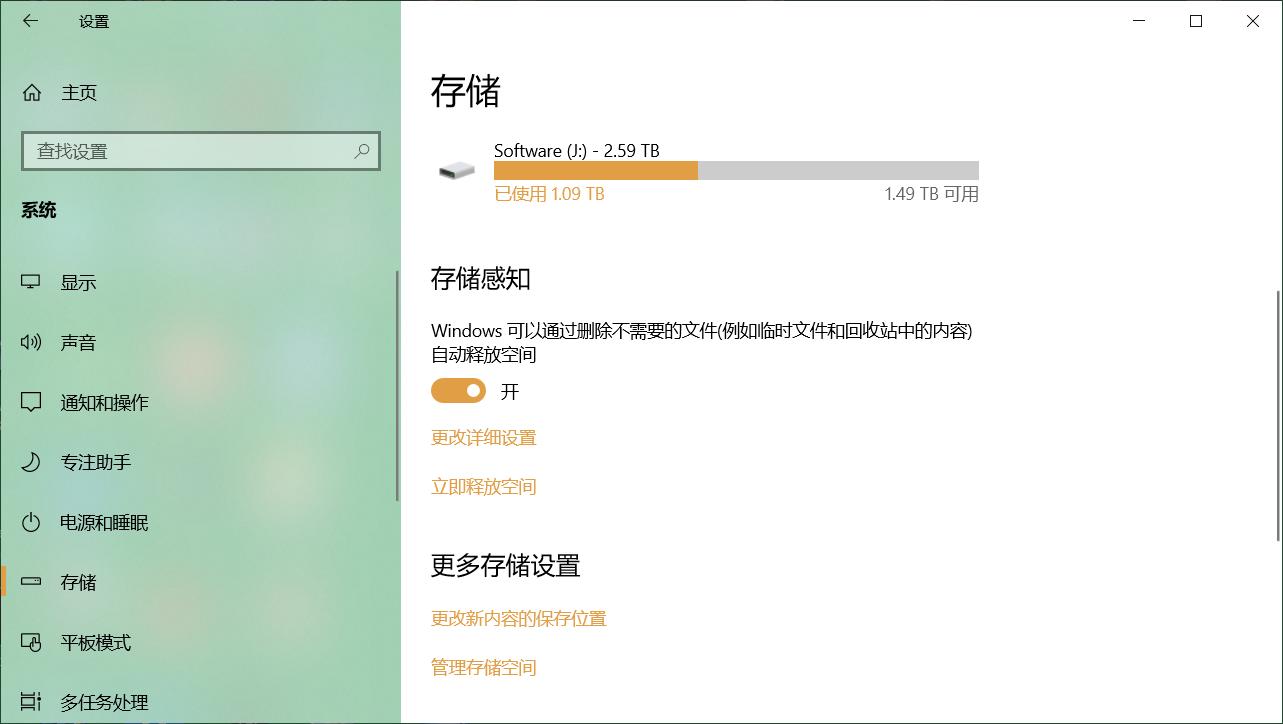The height and width of the screenshot is (724, 1283).
Task: Open Tablet mode via its sidebar icon
Action: coord(31,642)
